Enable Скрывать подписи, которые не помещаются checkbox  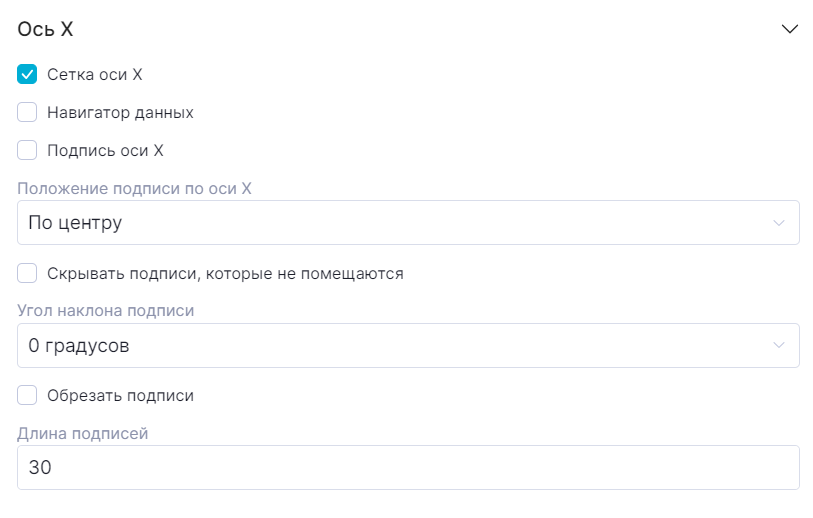coord(27,273)
